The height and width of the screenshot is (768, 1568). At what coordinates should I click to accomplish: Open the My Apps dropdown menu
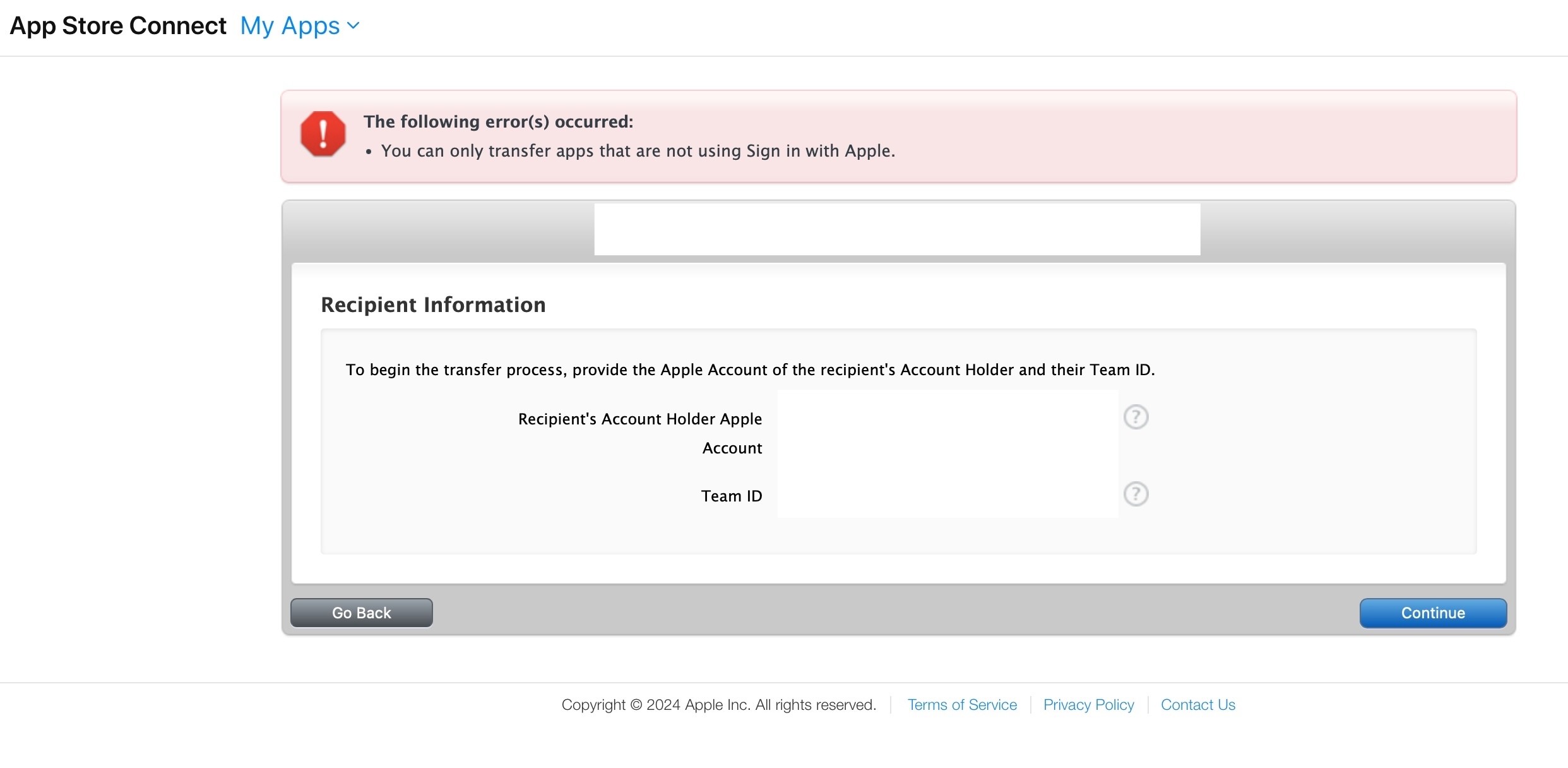300,26
